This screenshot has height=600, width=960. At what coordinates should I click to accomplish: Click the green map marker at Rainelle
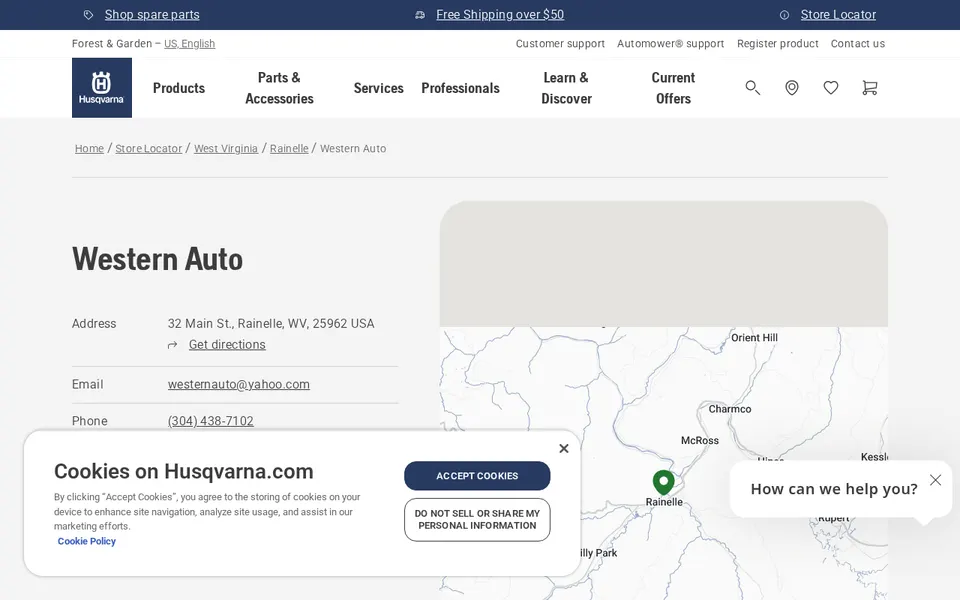point(664,482)
